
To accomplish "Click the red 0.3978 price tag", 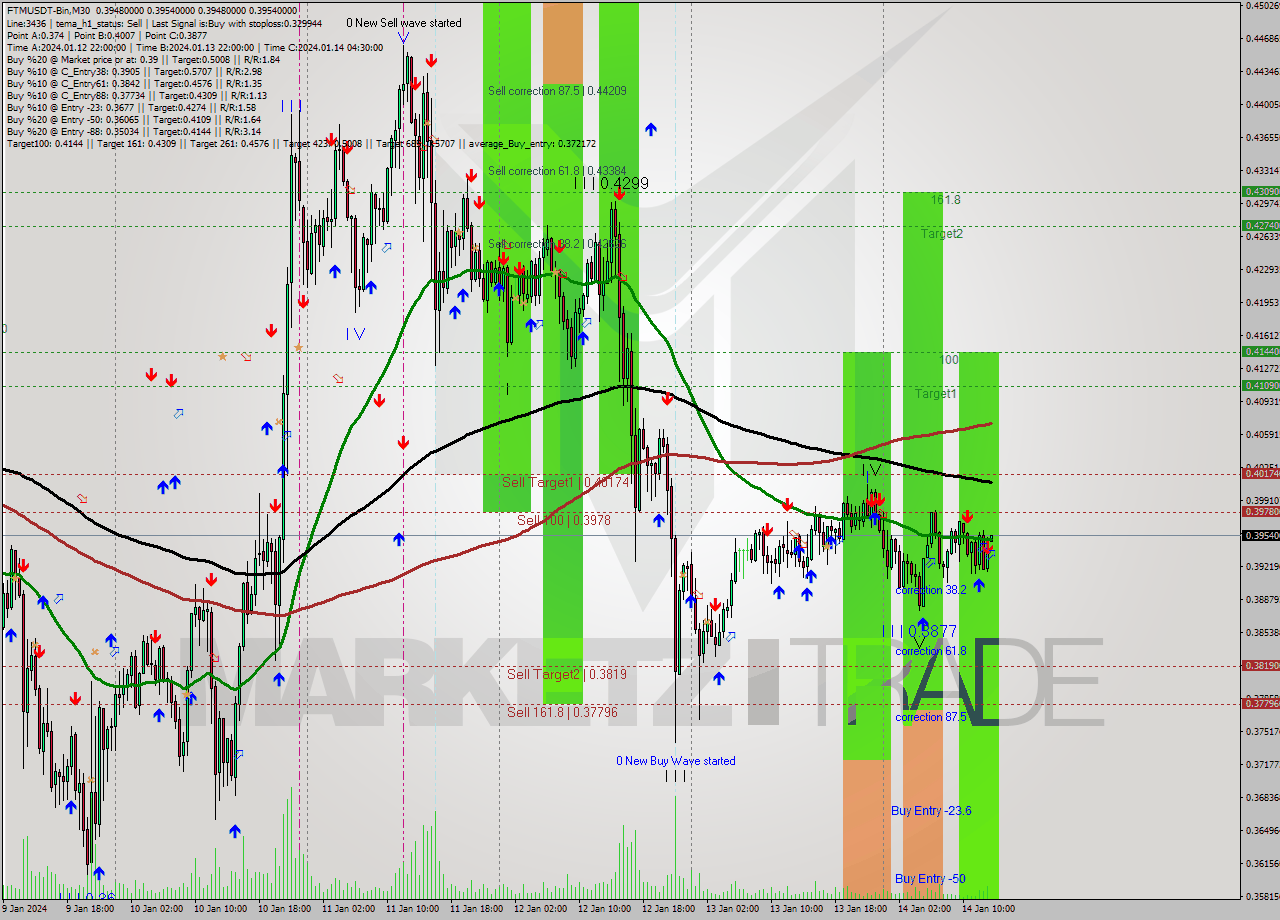I will (x=1260, y=511).
